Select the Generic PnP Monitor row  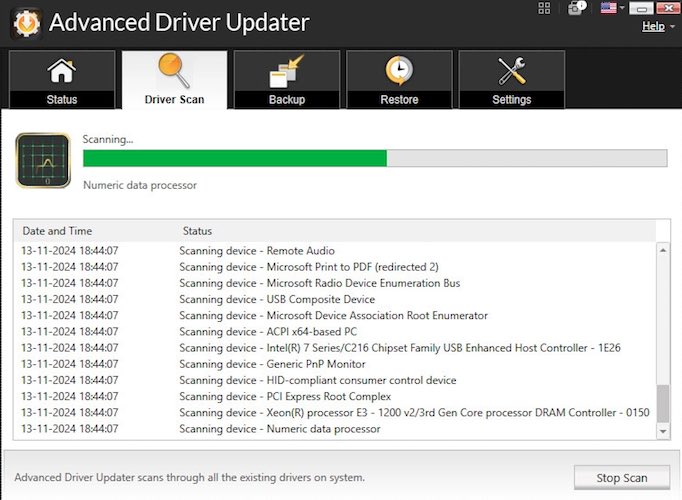[335, 364]
